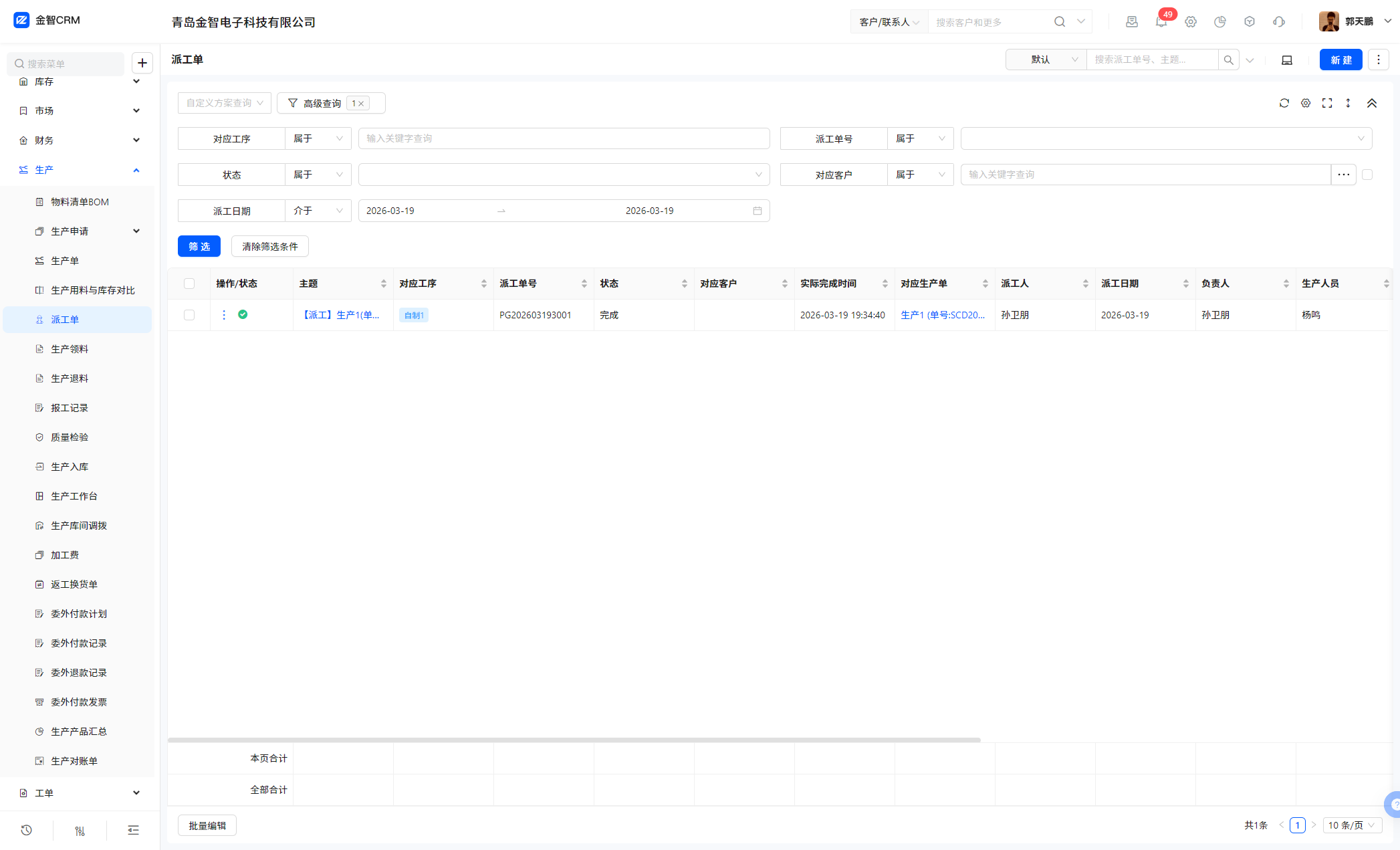This screenshot has height=850, width=1400.
Task: Open row actions three-dot menu
Action: click(224, 314)
